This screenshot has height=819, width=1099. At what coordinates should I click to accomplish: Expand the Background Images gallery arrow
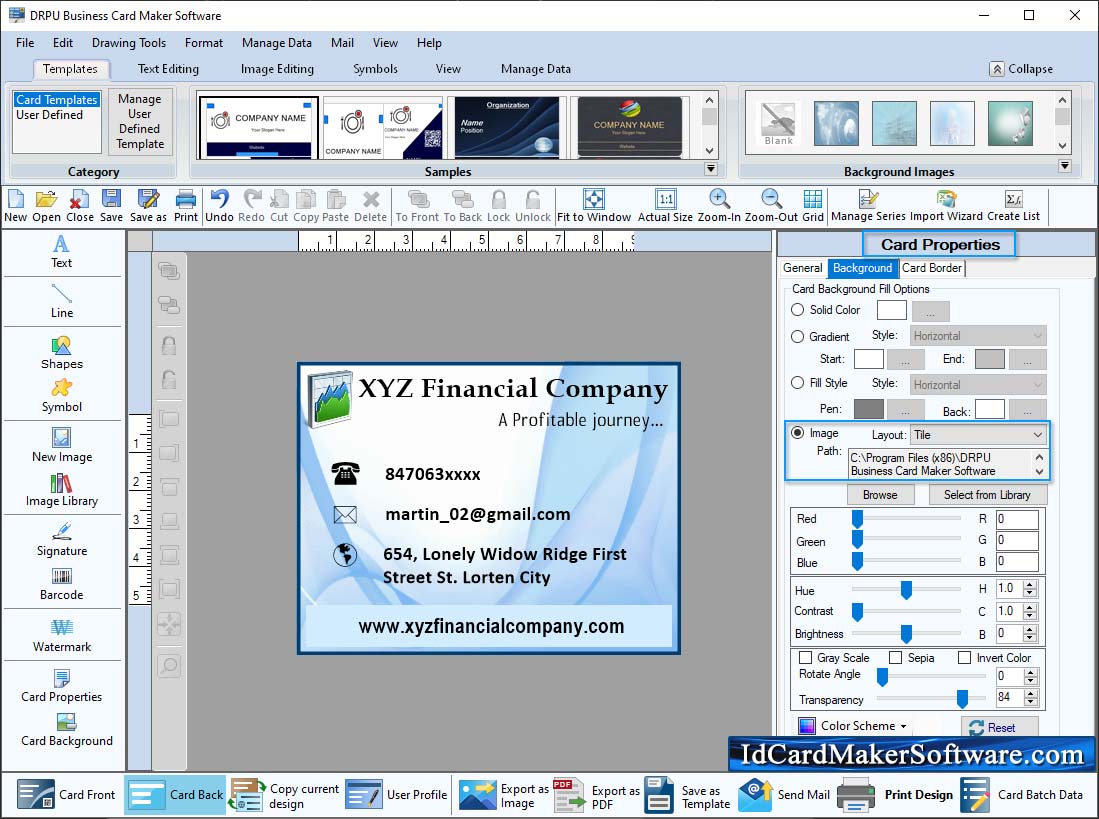pos(1065,166)
